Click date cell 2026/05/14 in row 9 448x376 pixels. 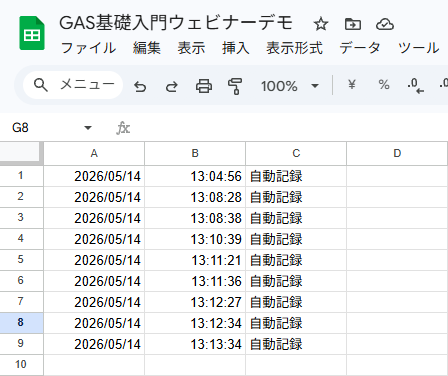coord(94,344)
